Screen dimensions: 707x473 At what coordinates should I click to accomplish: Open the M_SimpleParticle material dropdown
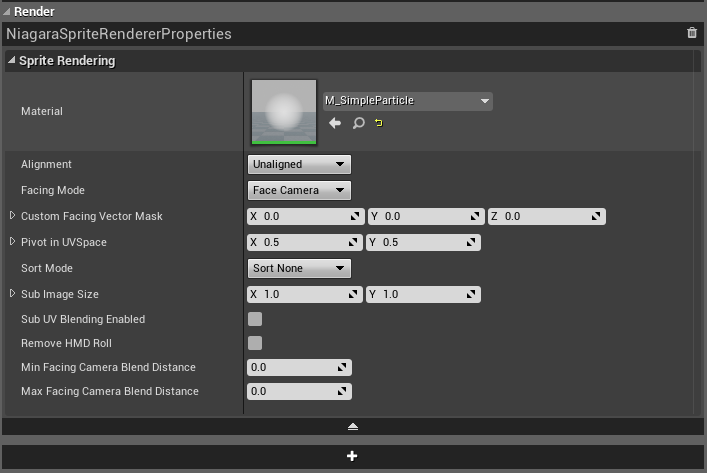click(408, 101)
